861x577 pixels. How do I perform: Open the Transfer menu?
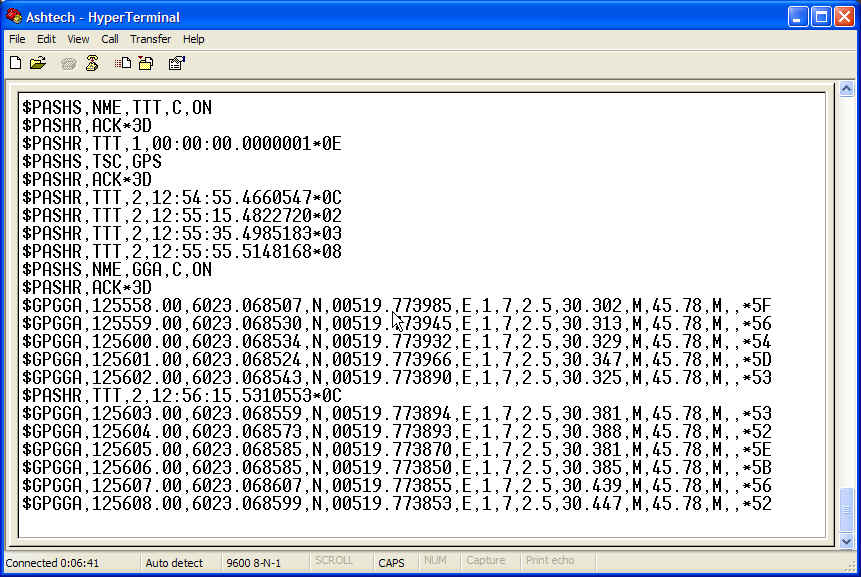click(150, 39)
